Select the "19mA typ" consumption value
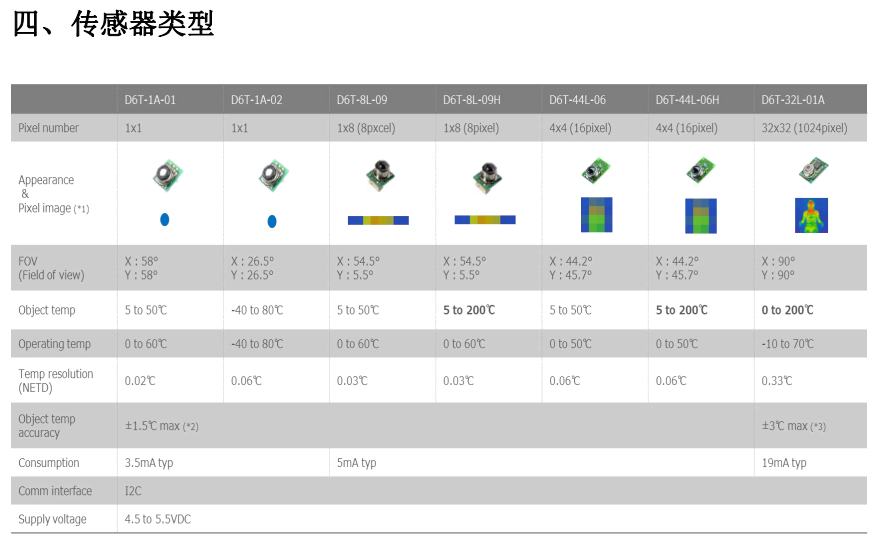 [784, 463]
